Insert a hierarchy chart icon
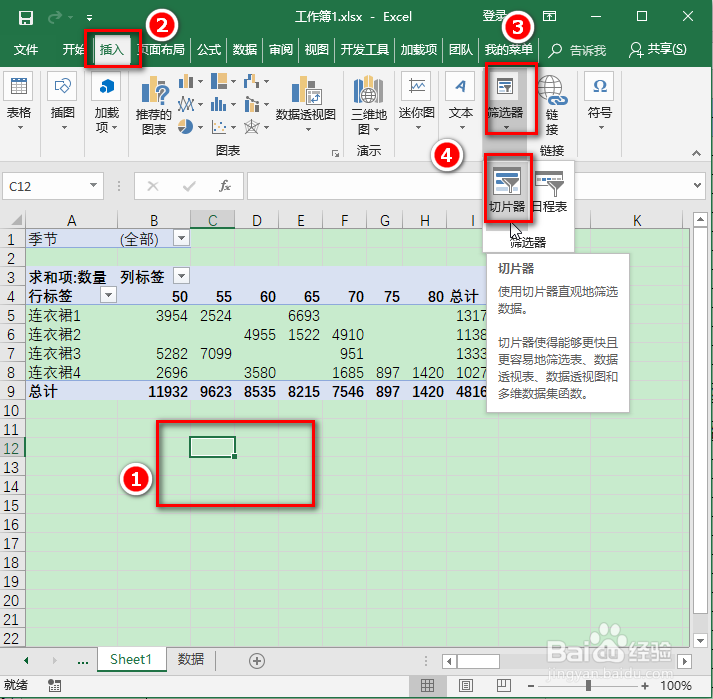Screen dimensions: 713x699 [x=219, y=82]
